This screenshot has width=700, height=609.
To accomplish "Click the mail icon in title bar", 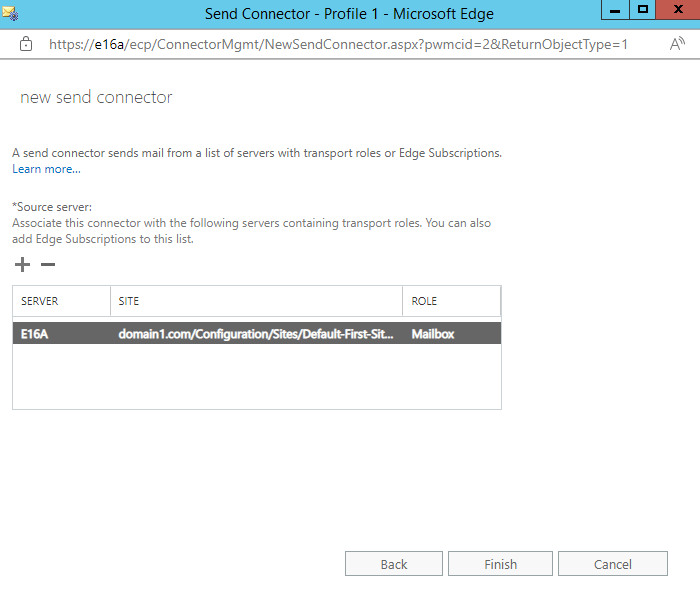I will (10, 13).
